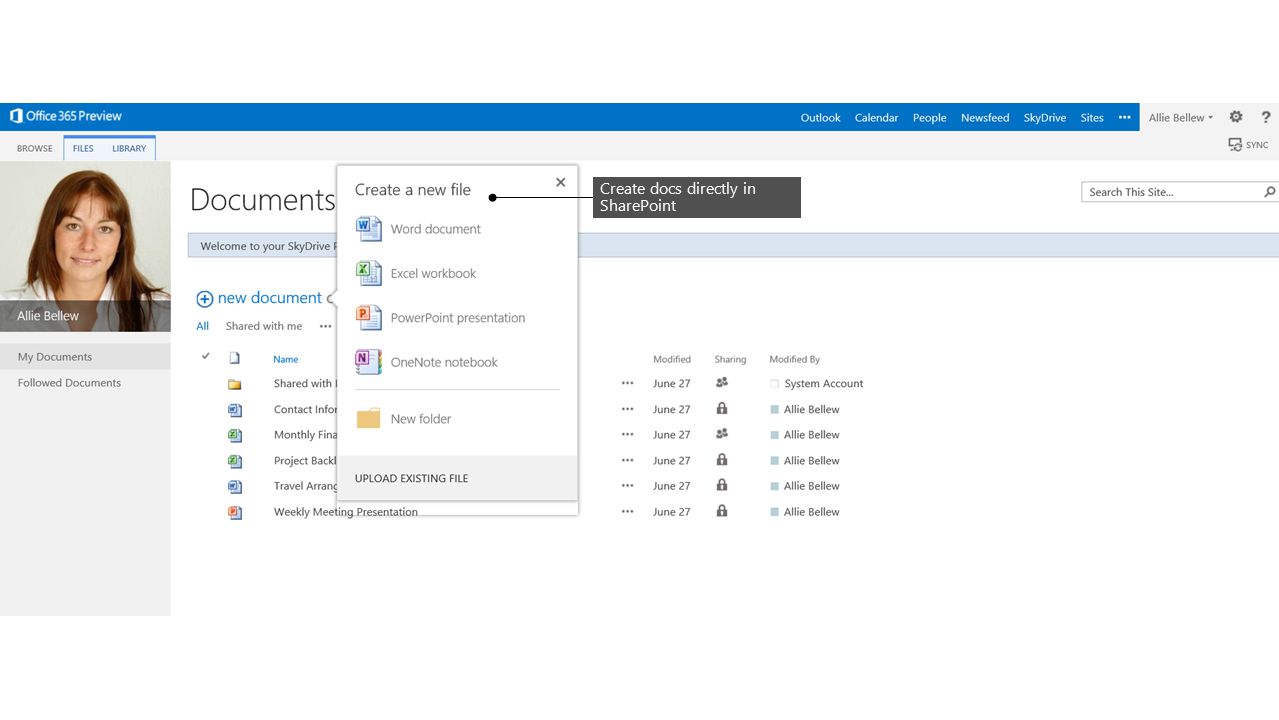
Task: Toggle the select-all checkmark in list header
Action: tap(206, 356)
